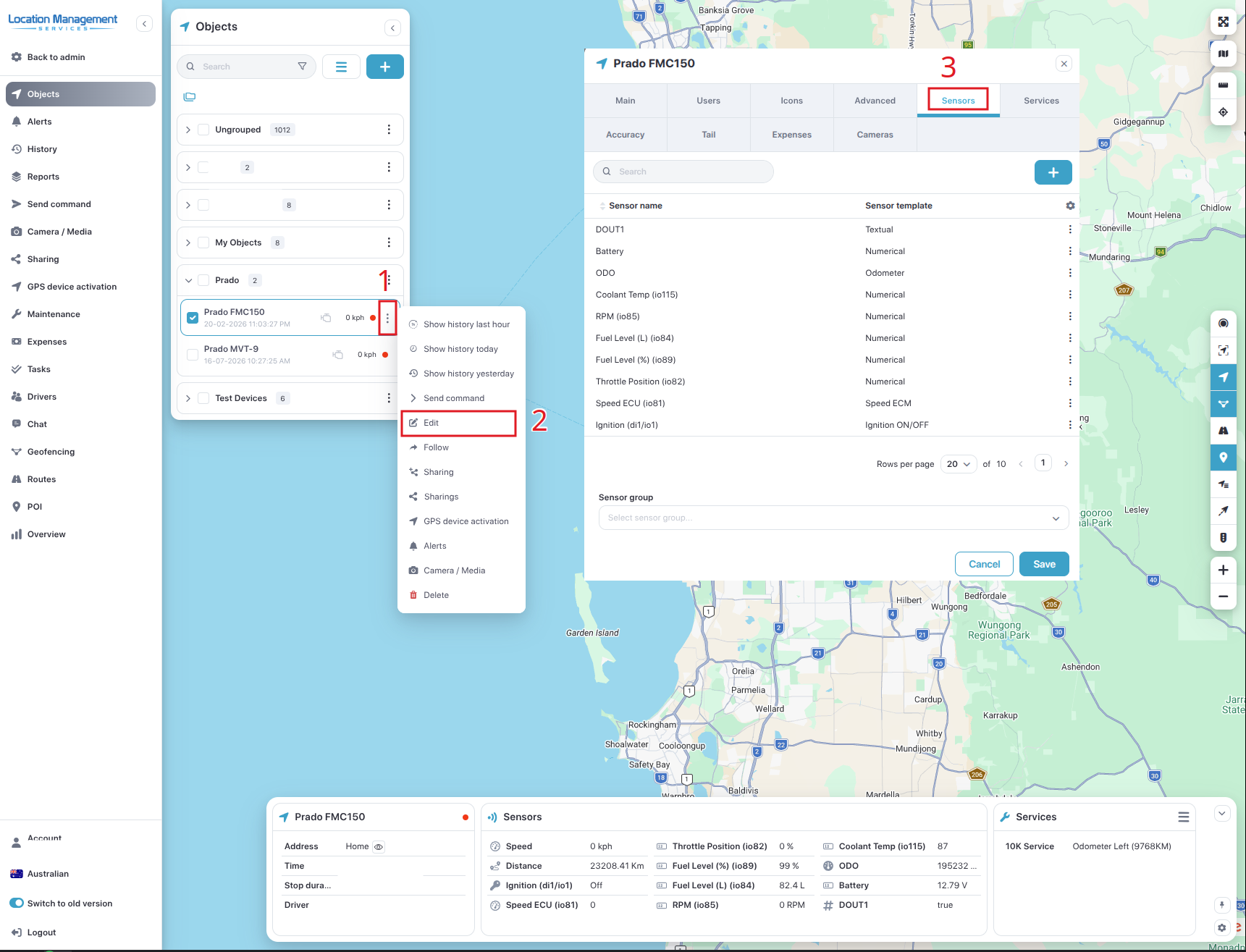Add a new object in Objects panel
The height and width of the screenshot is (952, 1246).
(x=385, y=67)
